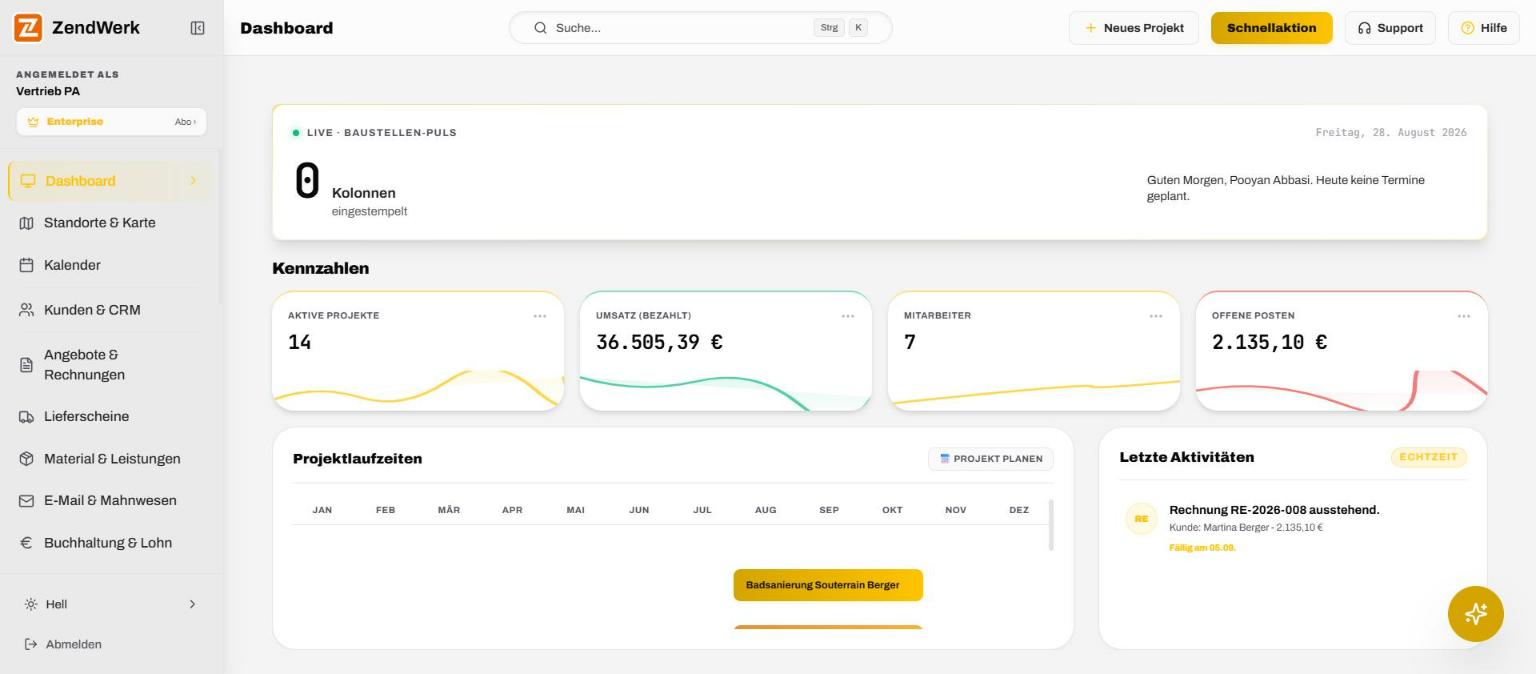Open the Abo subscription link
The width and height of the screenshot is (1536, 674).
point(186,122)
